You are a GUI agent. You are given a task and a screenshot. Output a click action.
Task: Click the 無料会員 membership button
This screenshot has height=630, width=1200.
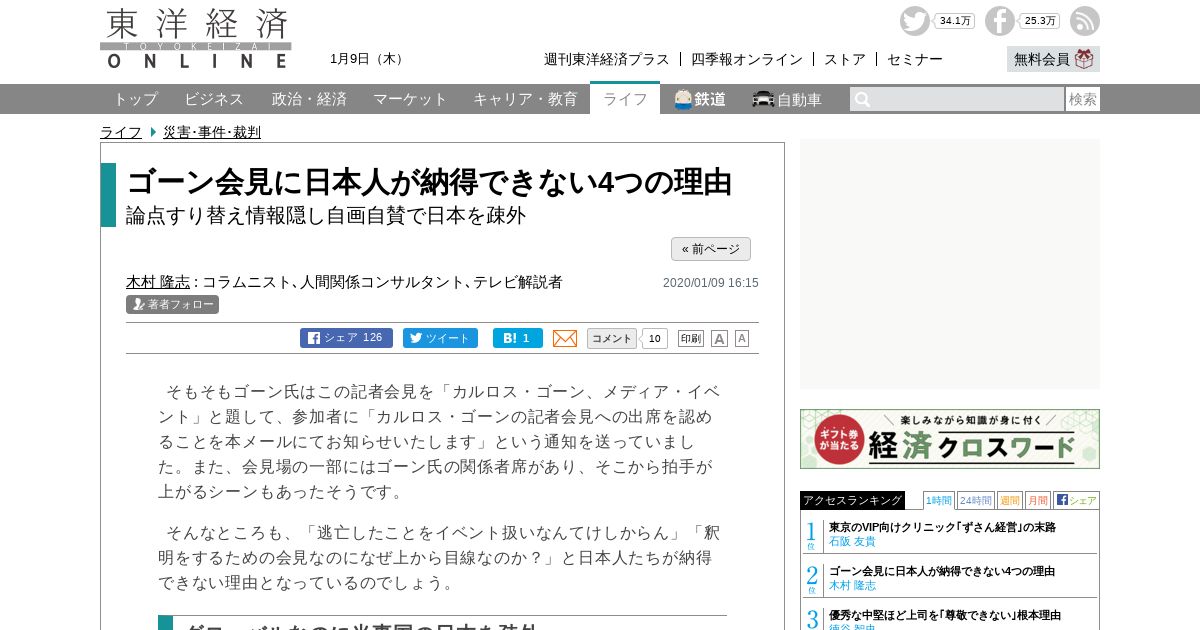pos(1053,59)
